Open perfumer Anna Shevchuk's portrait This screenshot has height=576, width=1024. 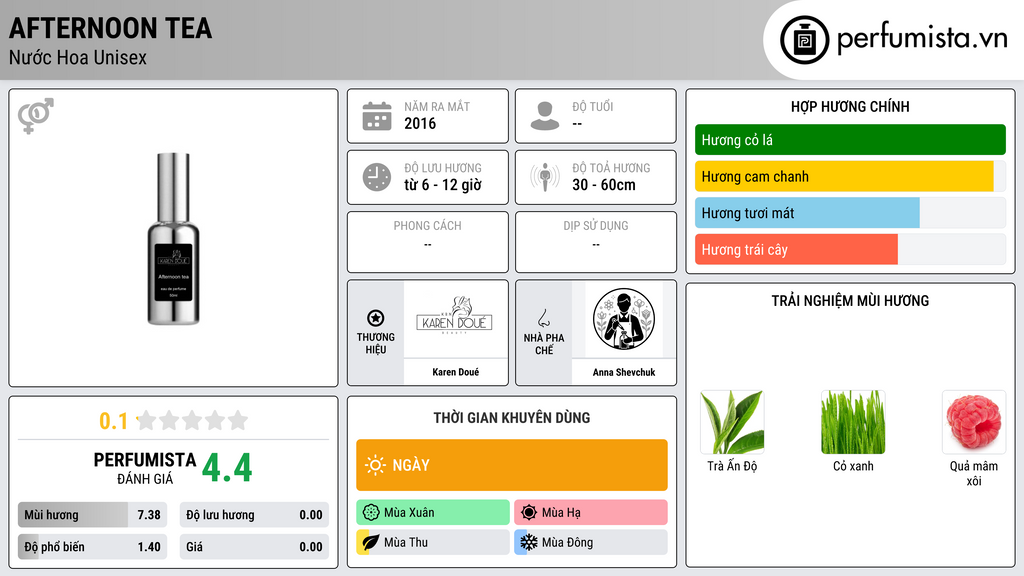pyautogui.click(x=624, y=319)
